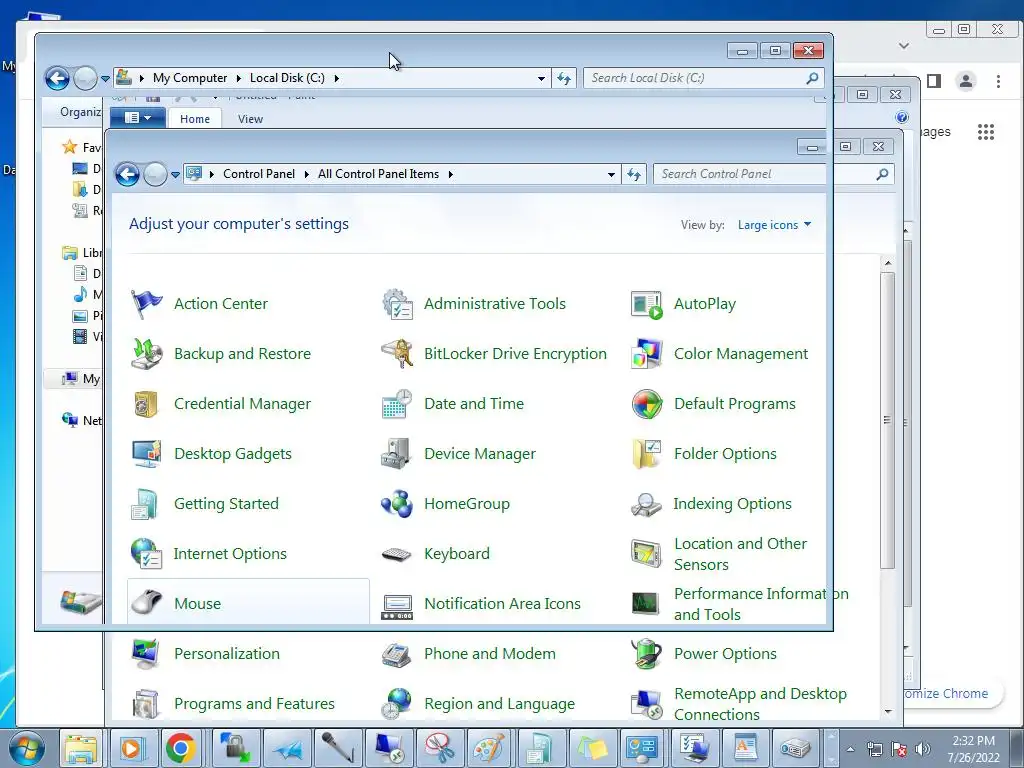The width and height of the screenshot is (1024, 768).
Task: Open Internet Options globe icon
Action: tap(146, 554)
